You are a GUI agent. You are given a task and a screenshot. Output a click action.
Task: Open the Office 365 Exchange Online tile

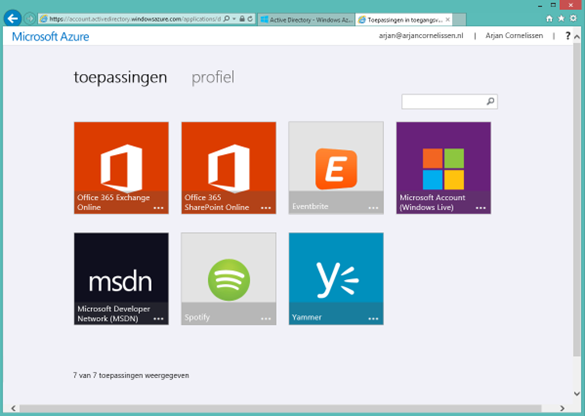pos(121,168)
